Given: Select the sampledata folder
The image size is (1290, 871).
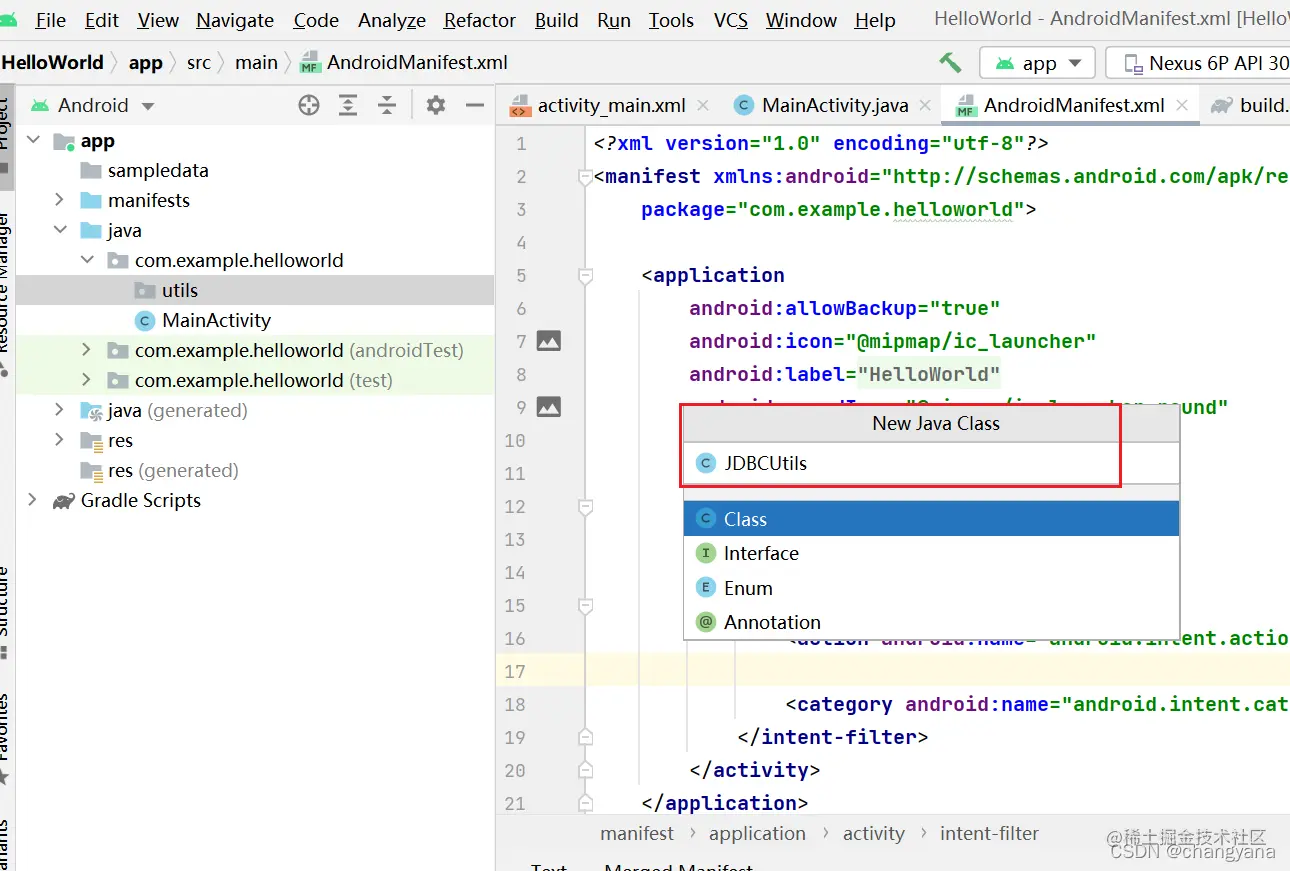Looking at the screenshot, I should pos(158,170).
